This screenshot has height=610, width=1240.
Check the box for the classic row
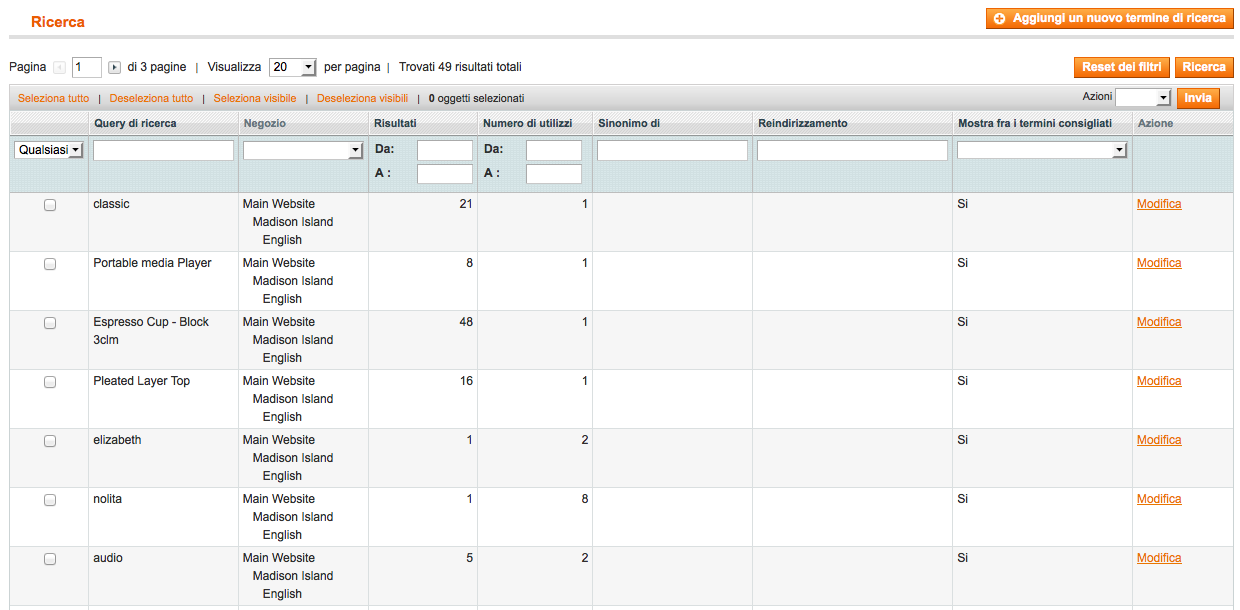(50, 205)
